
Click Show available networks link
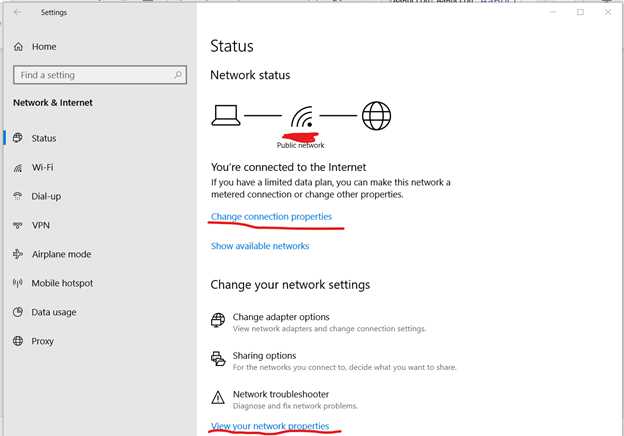tap(260, 246)
